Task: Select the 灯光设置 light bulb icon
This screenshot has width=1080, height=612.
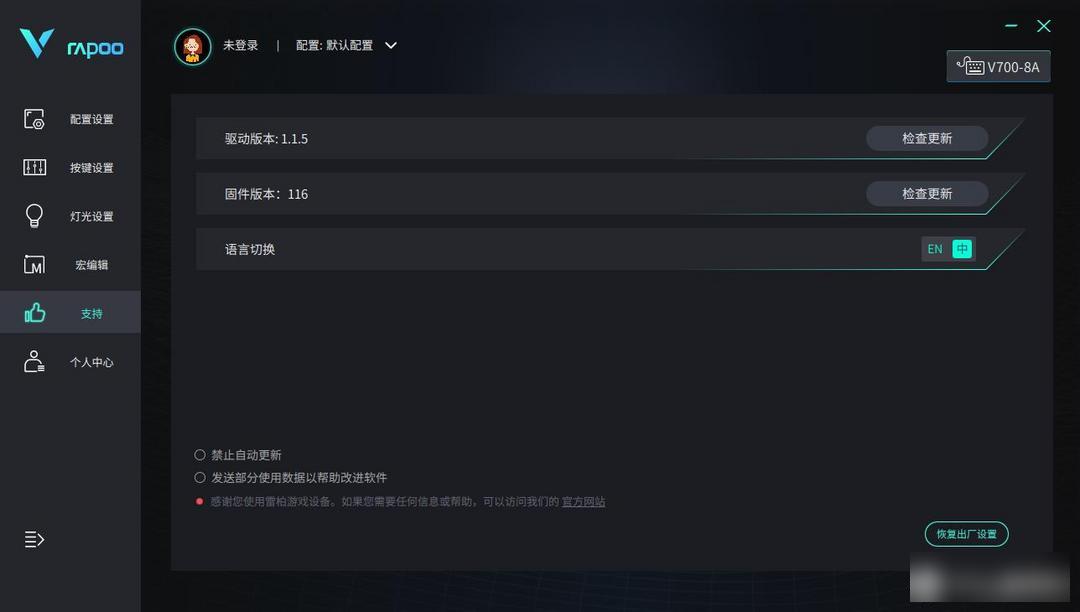Action: [34, 215]
